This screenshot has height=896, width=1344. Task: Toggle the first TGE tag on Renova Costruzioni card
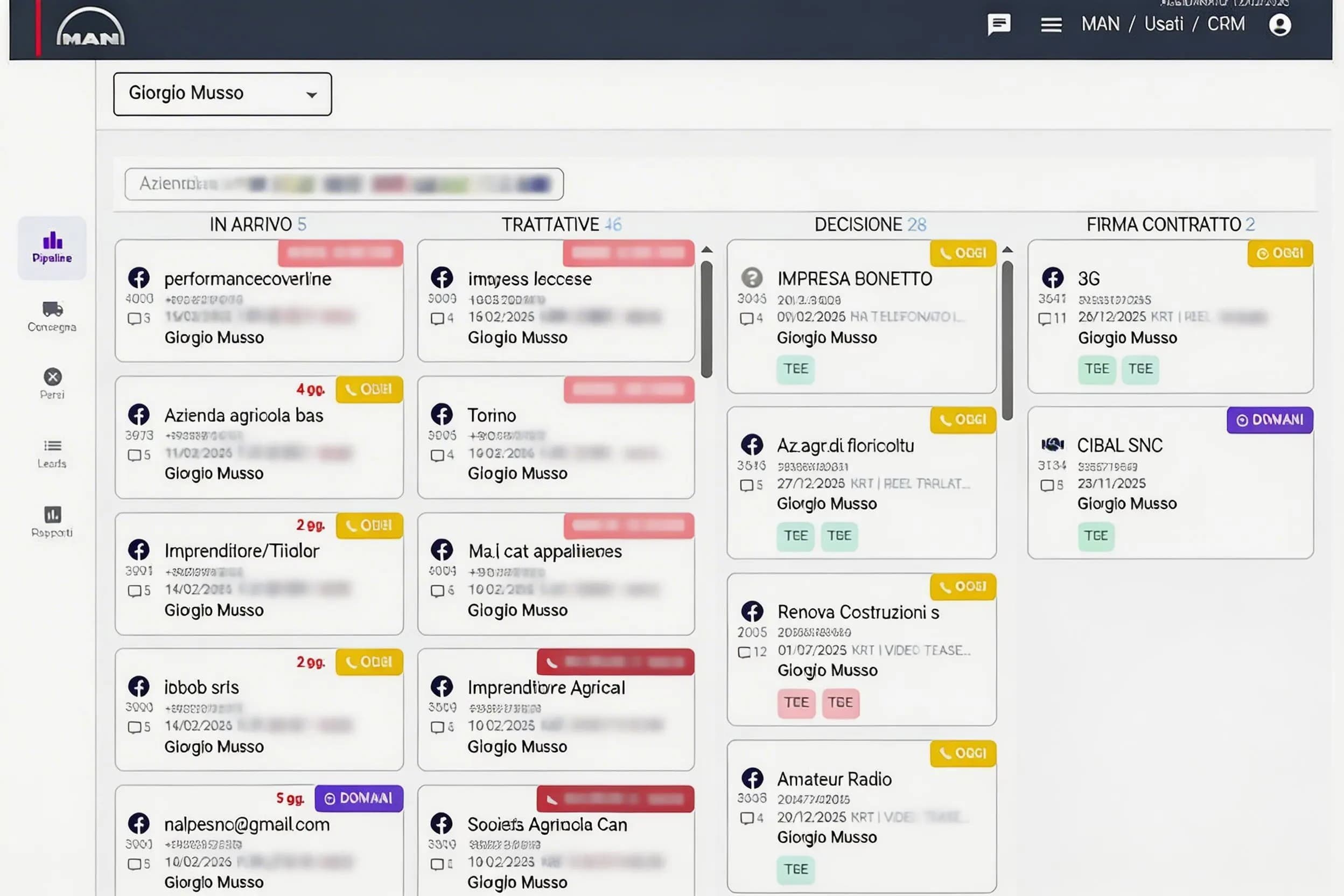[795, 703]
